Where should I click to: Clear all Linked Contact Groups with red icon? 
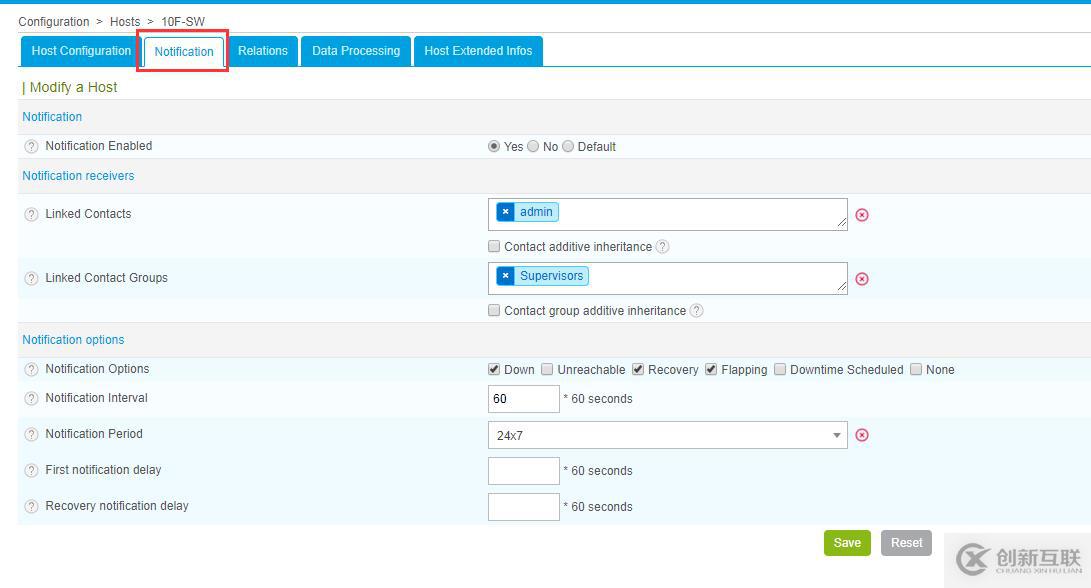tap(862, 279)
